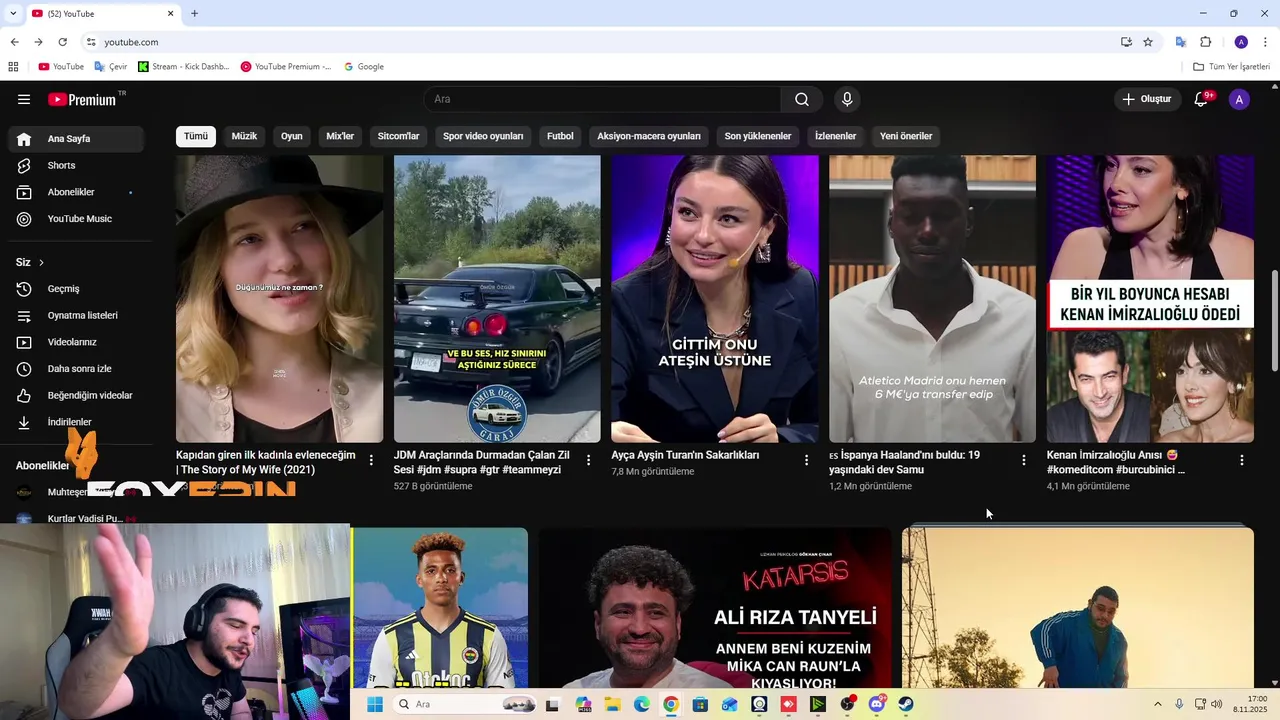Open Tüm Yer İşaretleri bookmarks folder
Image resolution: width=1280 pixels, height=720 pixels.
pos(1231,67)
